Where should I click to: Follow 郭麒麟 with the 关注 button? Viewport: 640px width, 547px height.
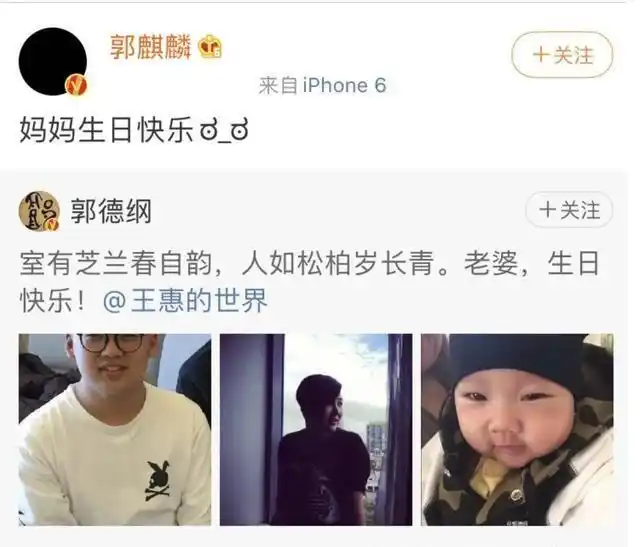tap(562, 55)
